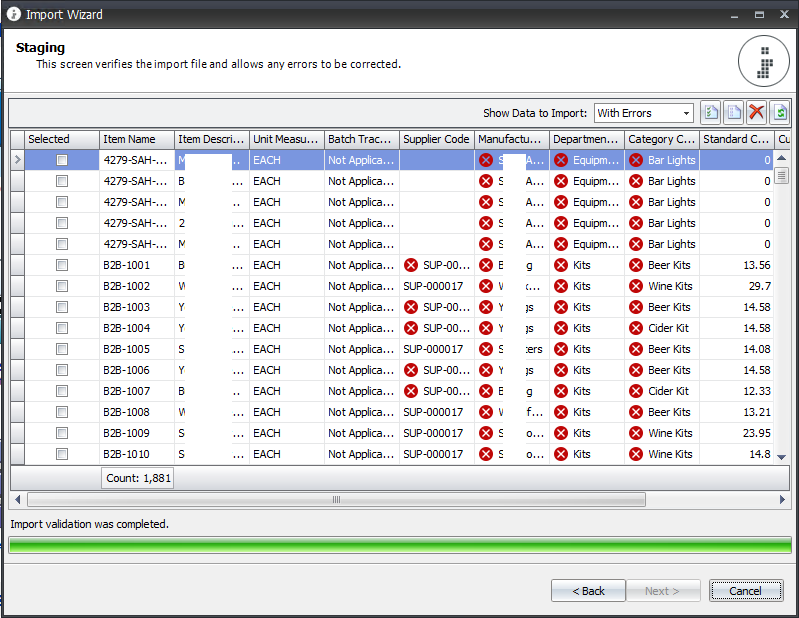
Task: Click the horizontal scrollbar right arrow
Action: tap(782, 499)
